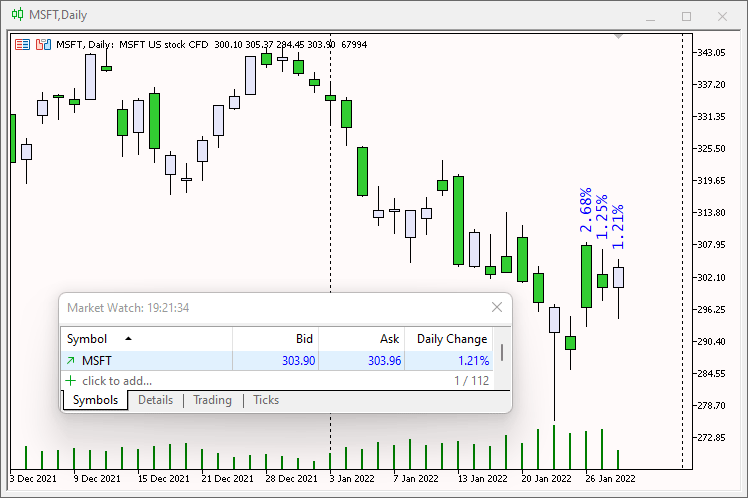Select the Ticks tab
Screen dimensions: 748x498
[x=266, y=400]
